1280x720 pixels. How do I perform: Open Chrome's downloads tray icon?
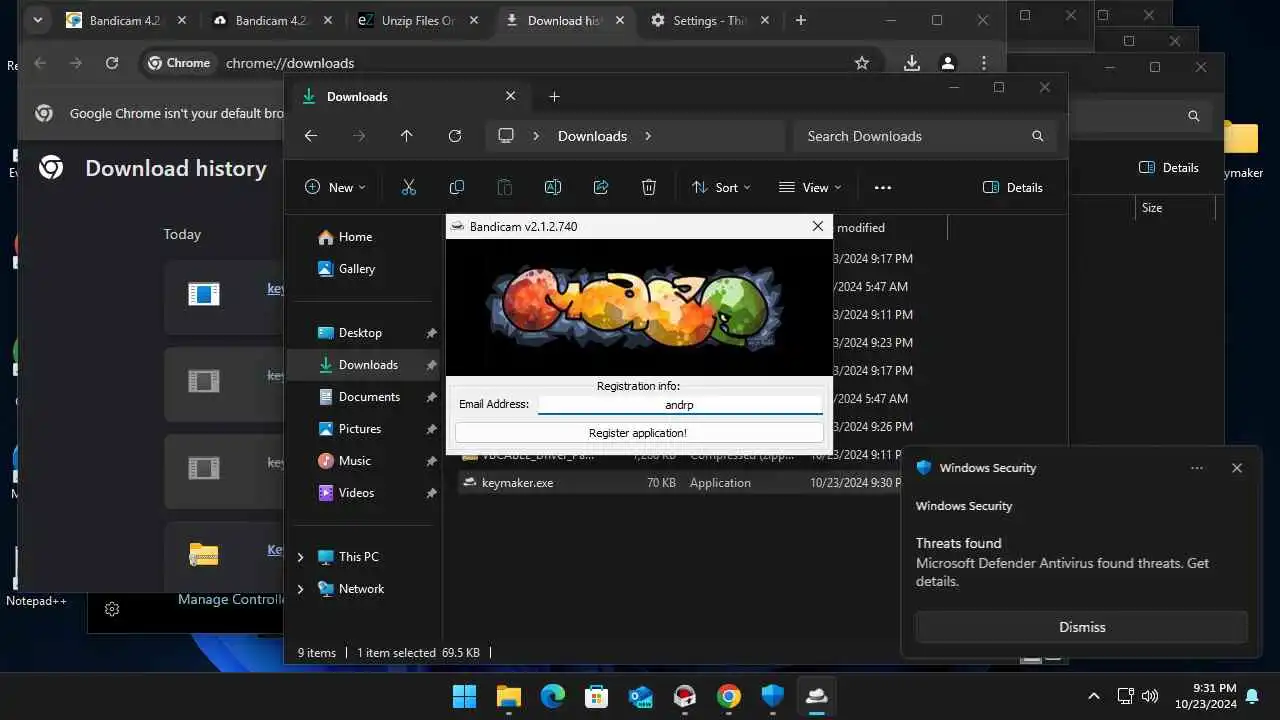(912, 63)
